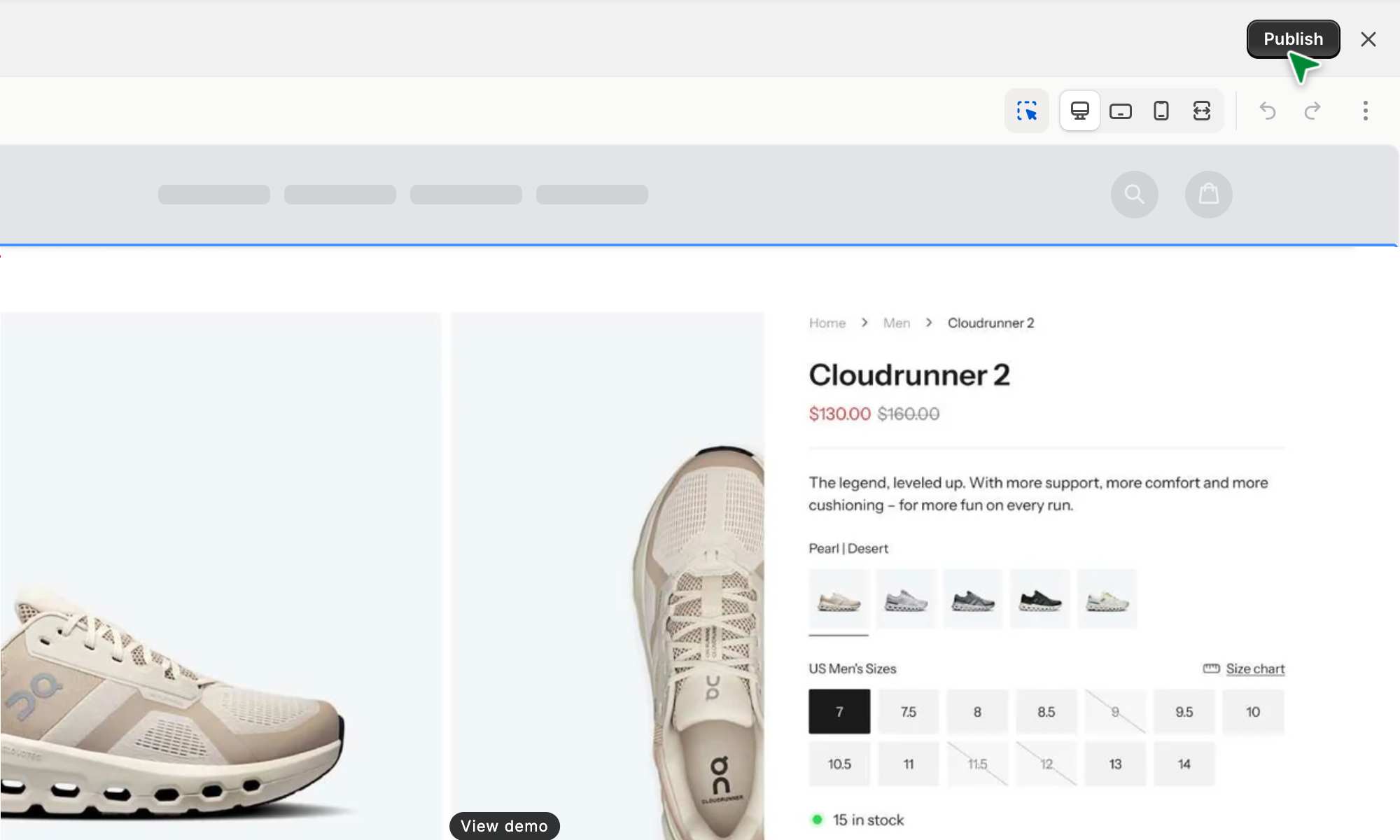Screen dimensions: 1400x840
Task: Go to Men breadcrumb
Action: [896, 323]
